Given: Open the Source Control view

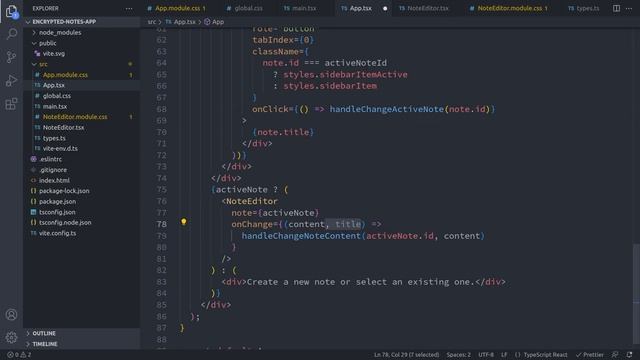Looking at the screenshot, I should pyautogui.click(x=11, y=57).
